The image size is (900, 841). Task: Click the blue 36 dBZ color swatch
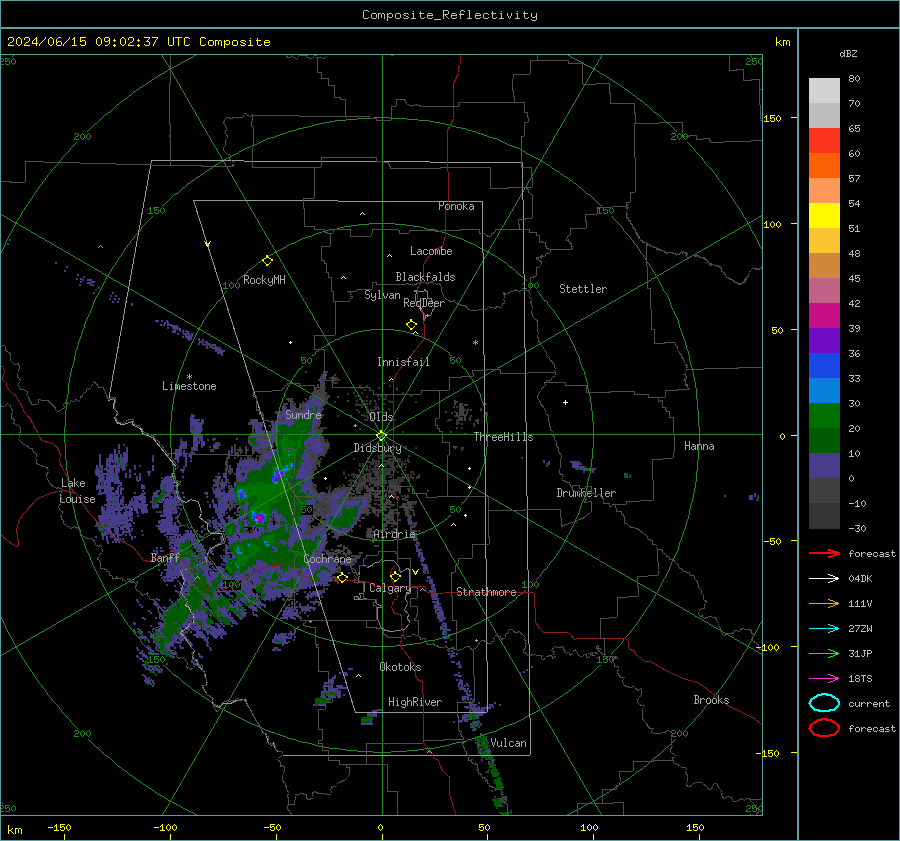(824, 365)
